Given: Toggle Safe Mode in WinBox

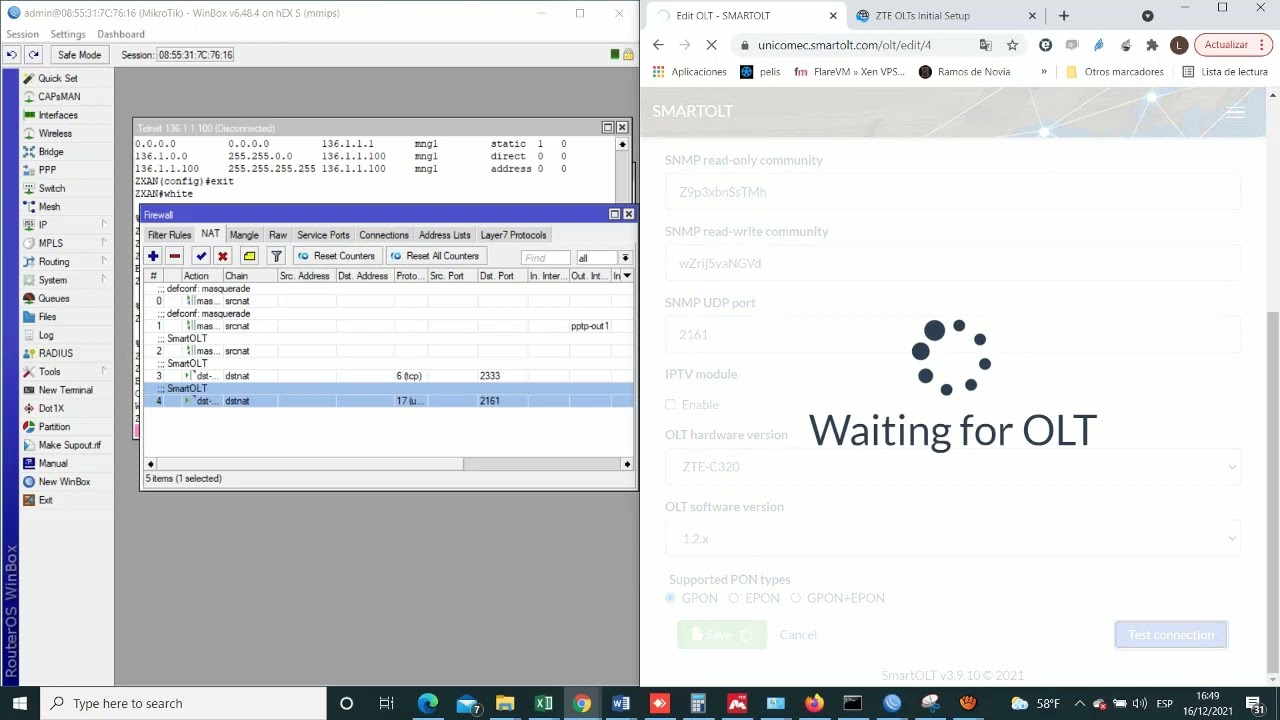Looking at the screenshot, I should [79, 55].
